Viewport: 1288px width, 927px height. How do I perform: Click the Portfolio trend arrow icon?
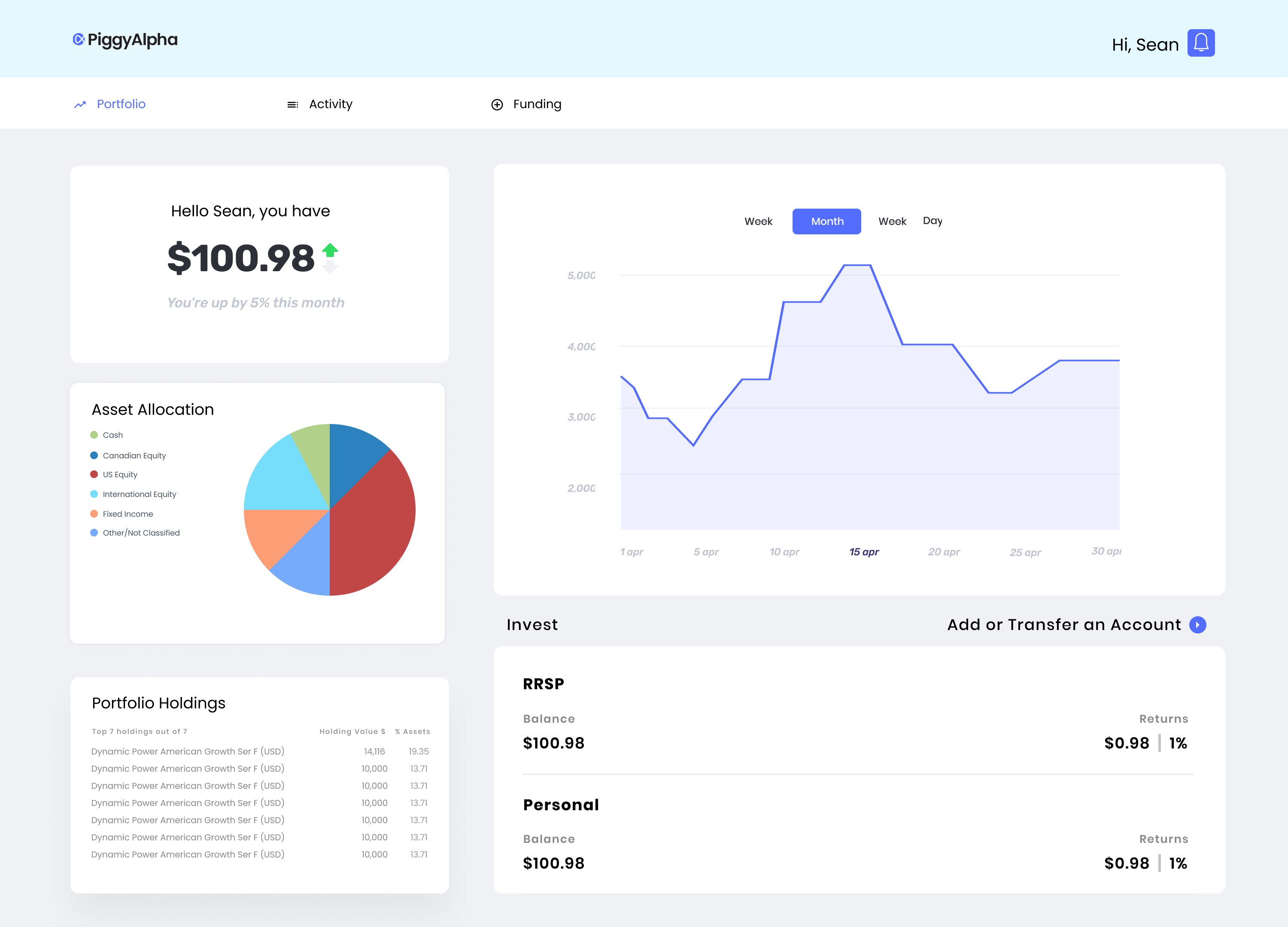(x=80, y=104)
